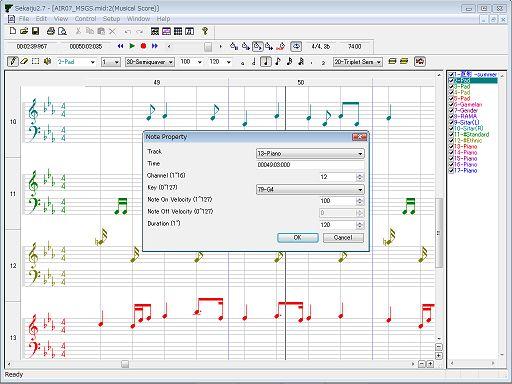Open the Control menu
This screenshot has width=512, height=384.
pos(85,19)
